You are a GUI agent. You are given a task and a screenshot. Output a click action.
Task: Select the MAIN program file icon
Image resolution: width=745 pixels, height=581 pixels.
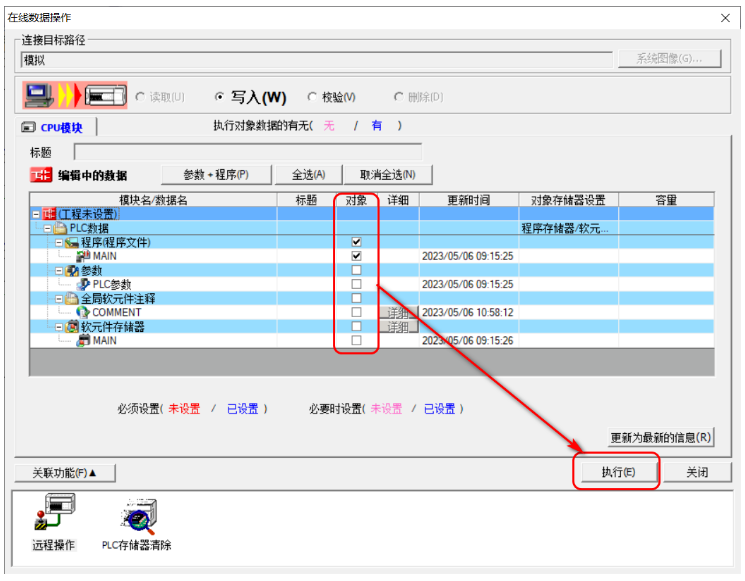click(83, 256)
